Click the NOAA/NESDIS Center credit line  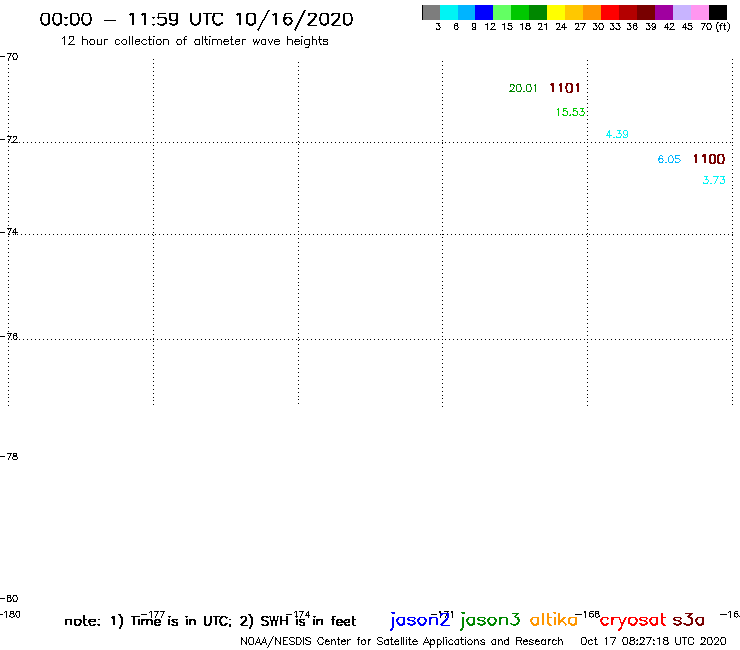point(402,641)
